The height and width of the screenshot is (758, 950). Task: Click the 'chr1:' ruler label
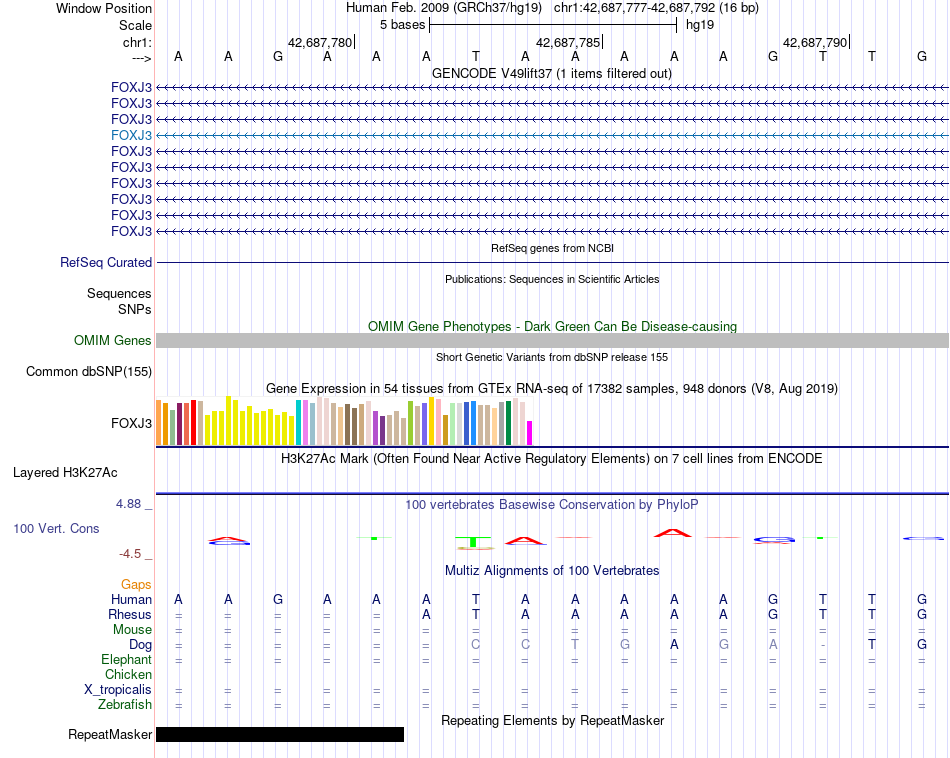pyautogui.click(x=137, y=42)
